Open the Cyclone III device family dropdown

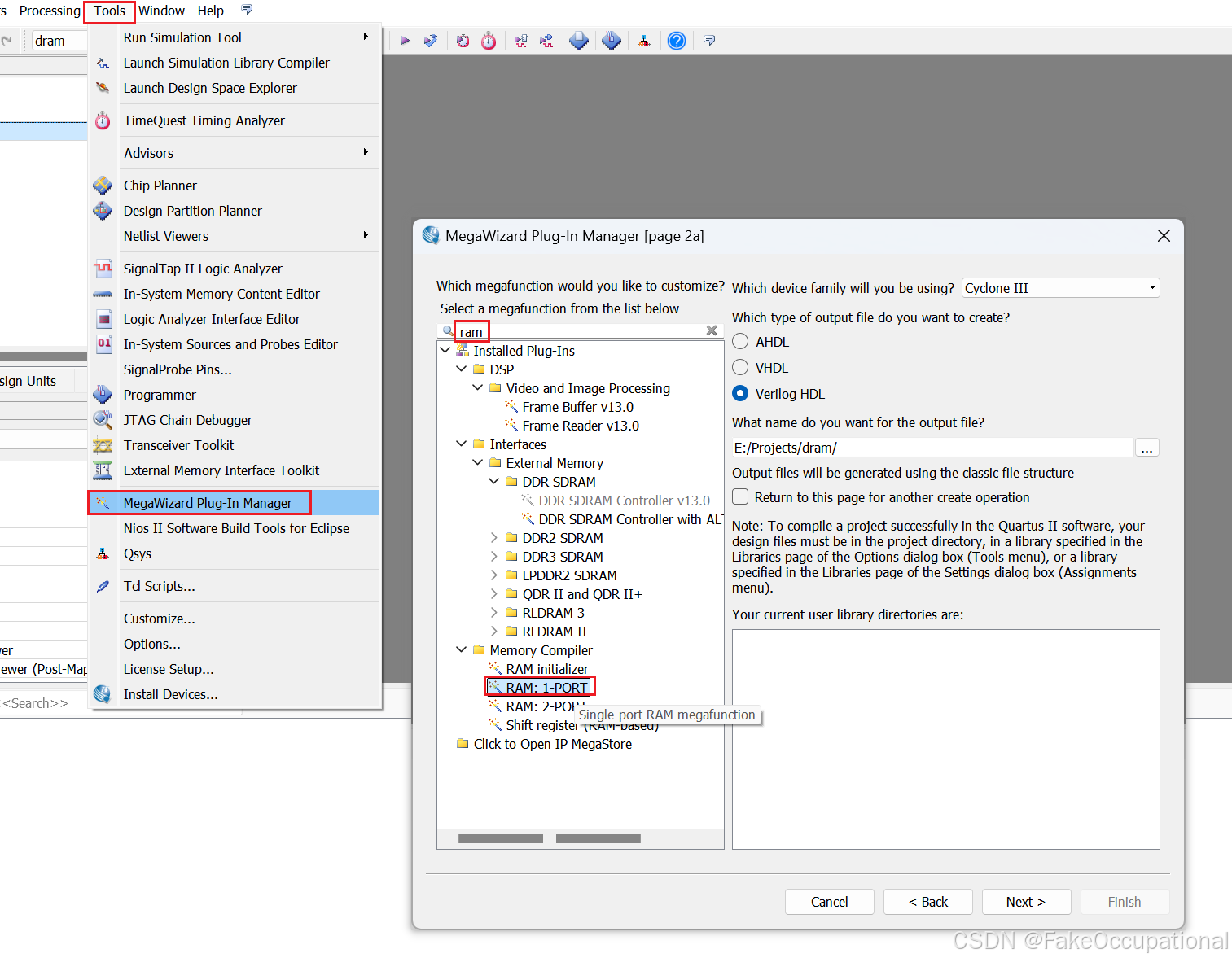point(1061,288)
